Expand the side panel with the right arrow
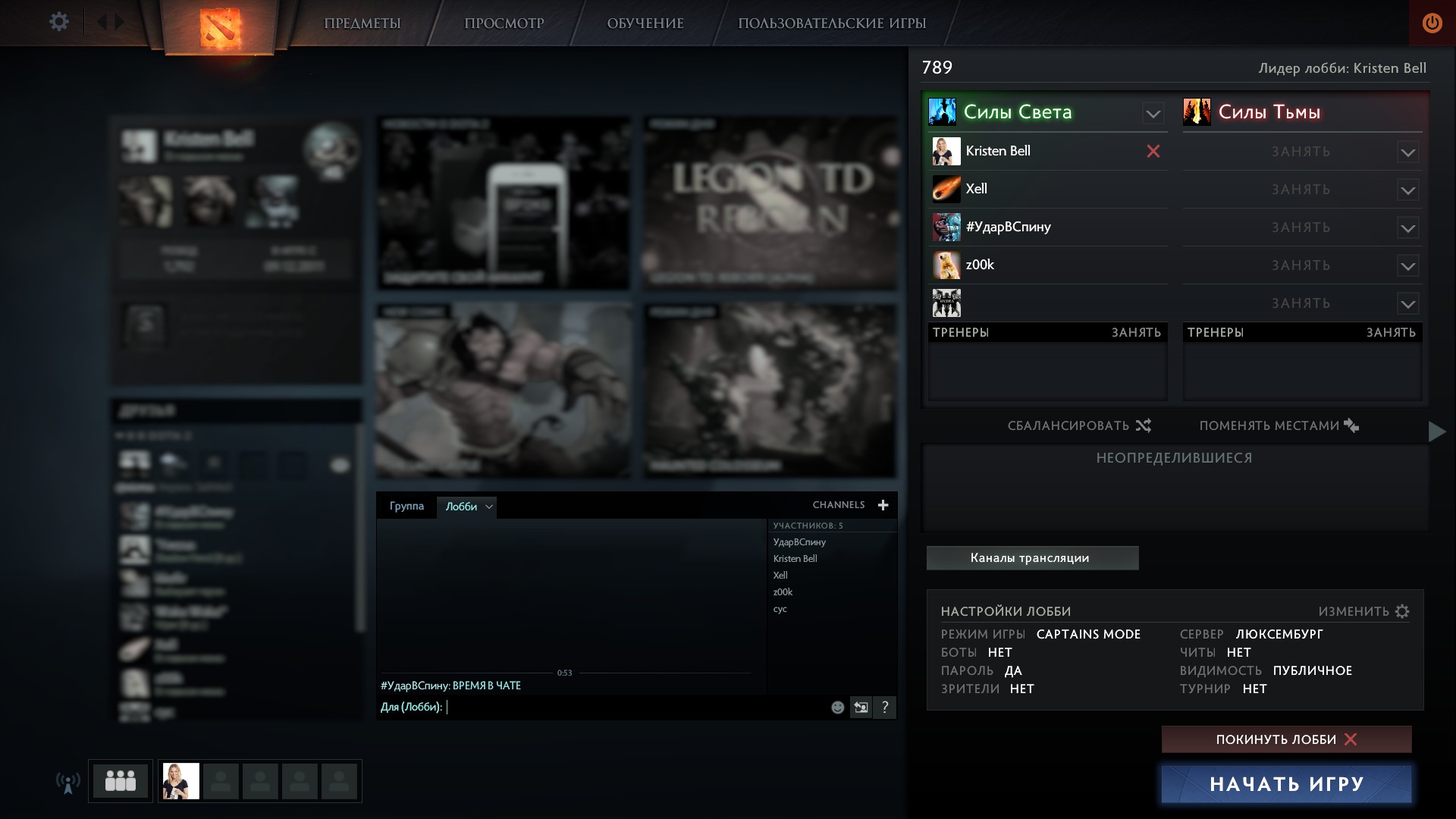The height and width of the screenshot is (819, 1456). [x=1436, y=431]
